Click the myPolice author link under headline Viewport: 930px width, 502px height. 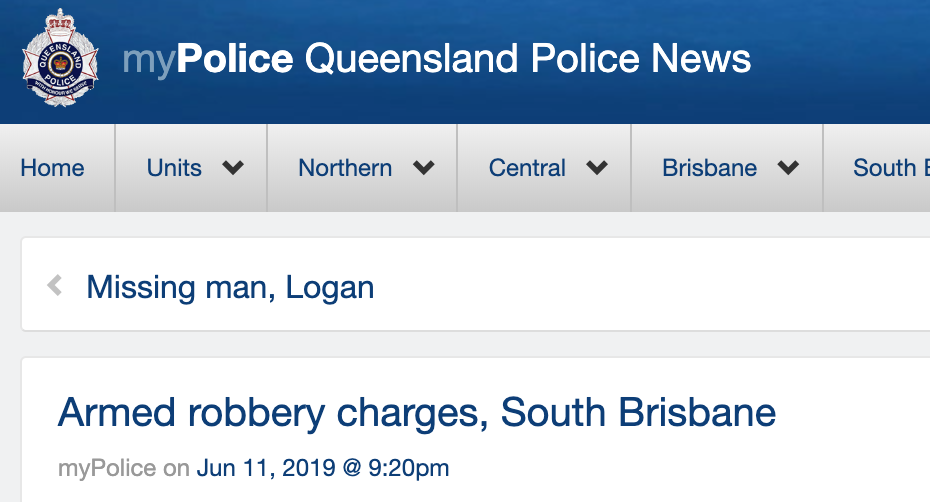point(107,467)
